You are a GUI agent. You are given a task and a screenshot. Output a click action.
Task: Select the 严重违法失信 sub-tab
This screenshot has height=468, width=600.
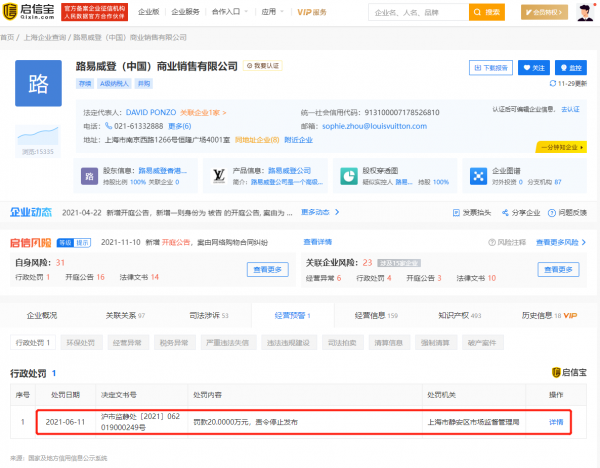pos(228,342)
